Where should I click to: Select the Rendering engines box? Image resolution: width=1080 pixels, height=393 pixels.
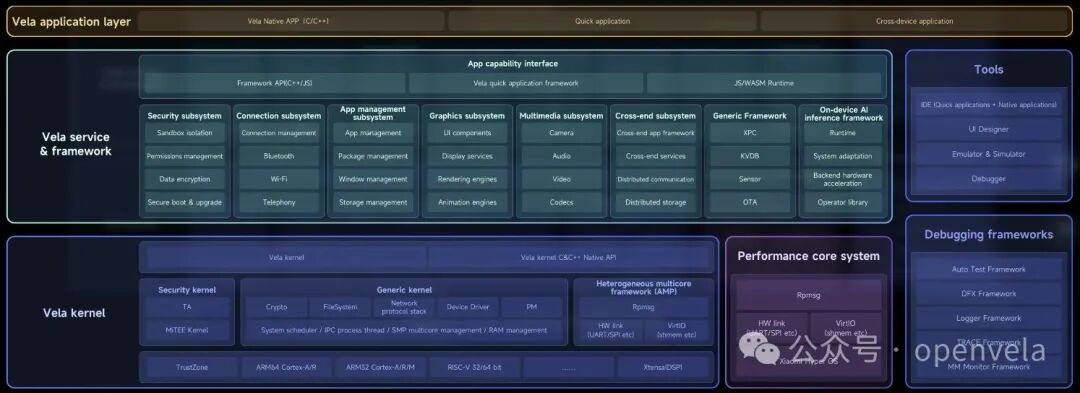pyautogui.click(x=468, y=179)
